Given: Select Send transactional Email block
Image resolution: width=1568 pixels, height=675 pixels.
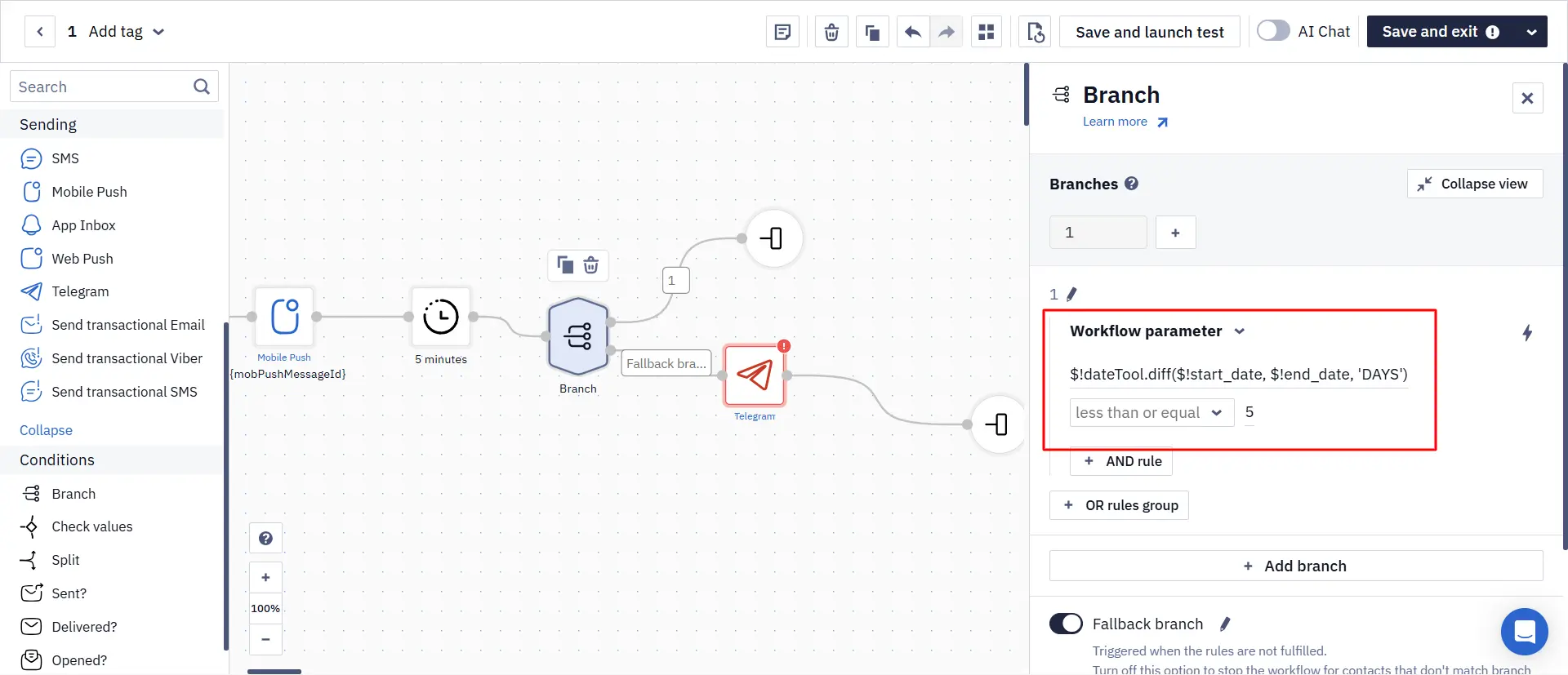Looking at the screenshot, I should coord(113,325).
